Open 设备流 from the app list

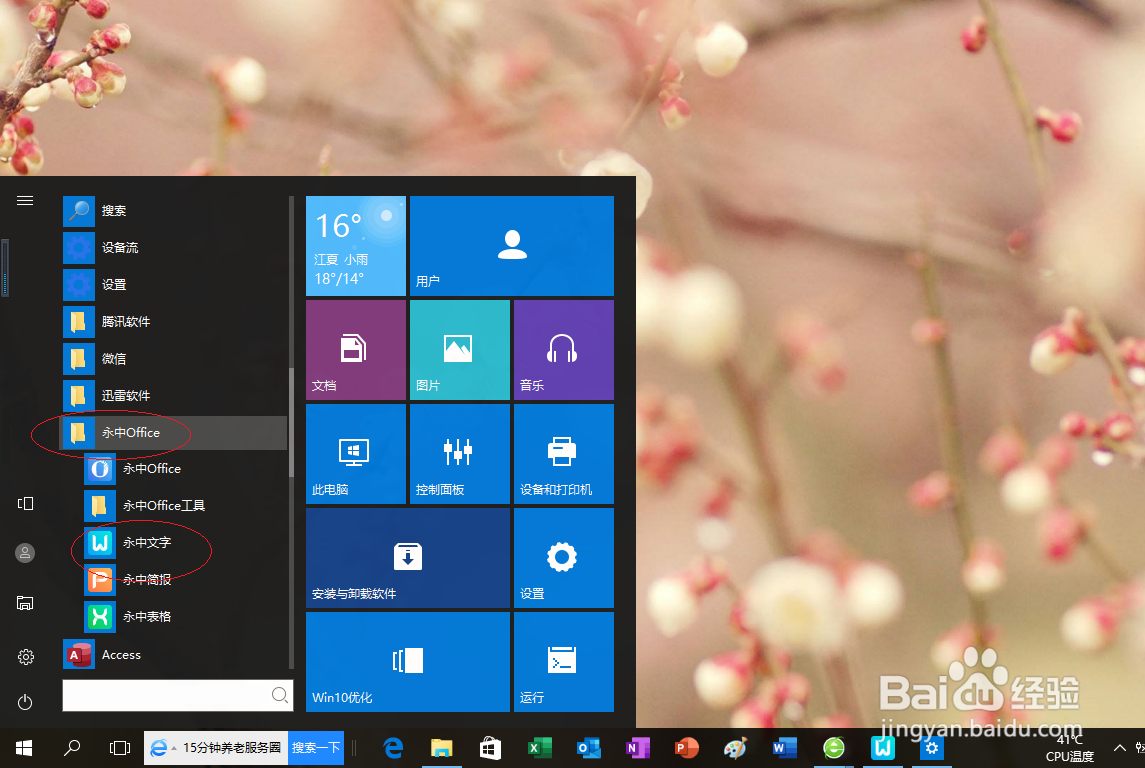point(174,247)
